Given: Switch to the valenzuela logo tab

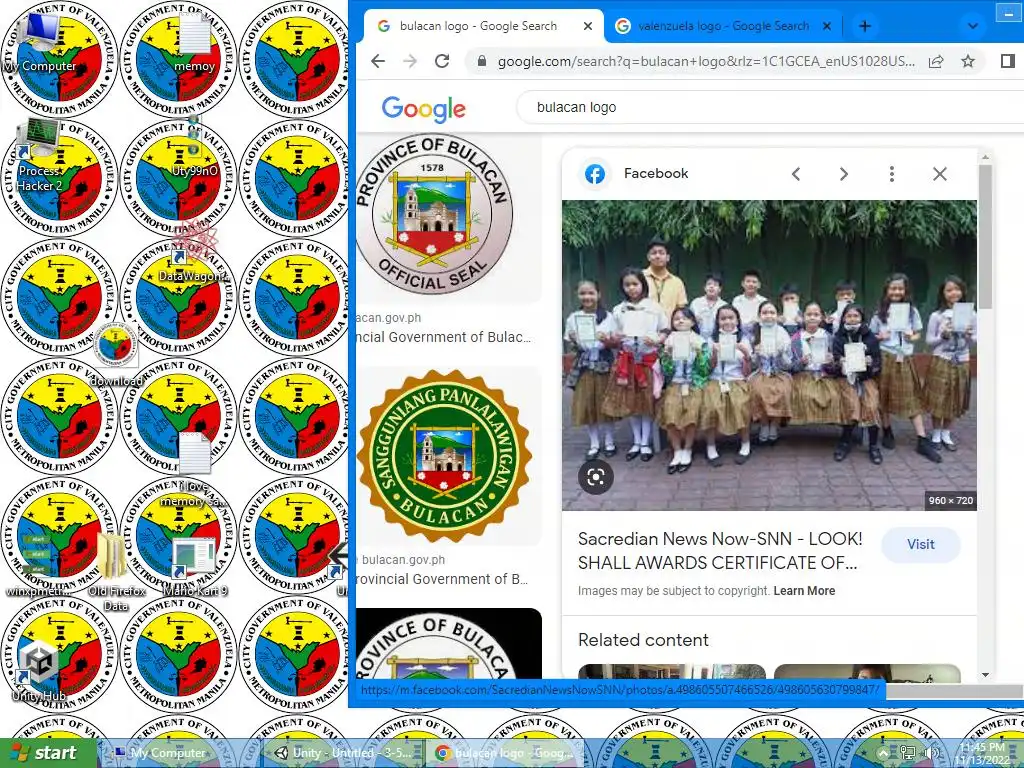Looking at the screenshot, I should [x=722, y=26].
